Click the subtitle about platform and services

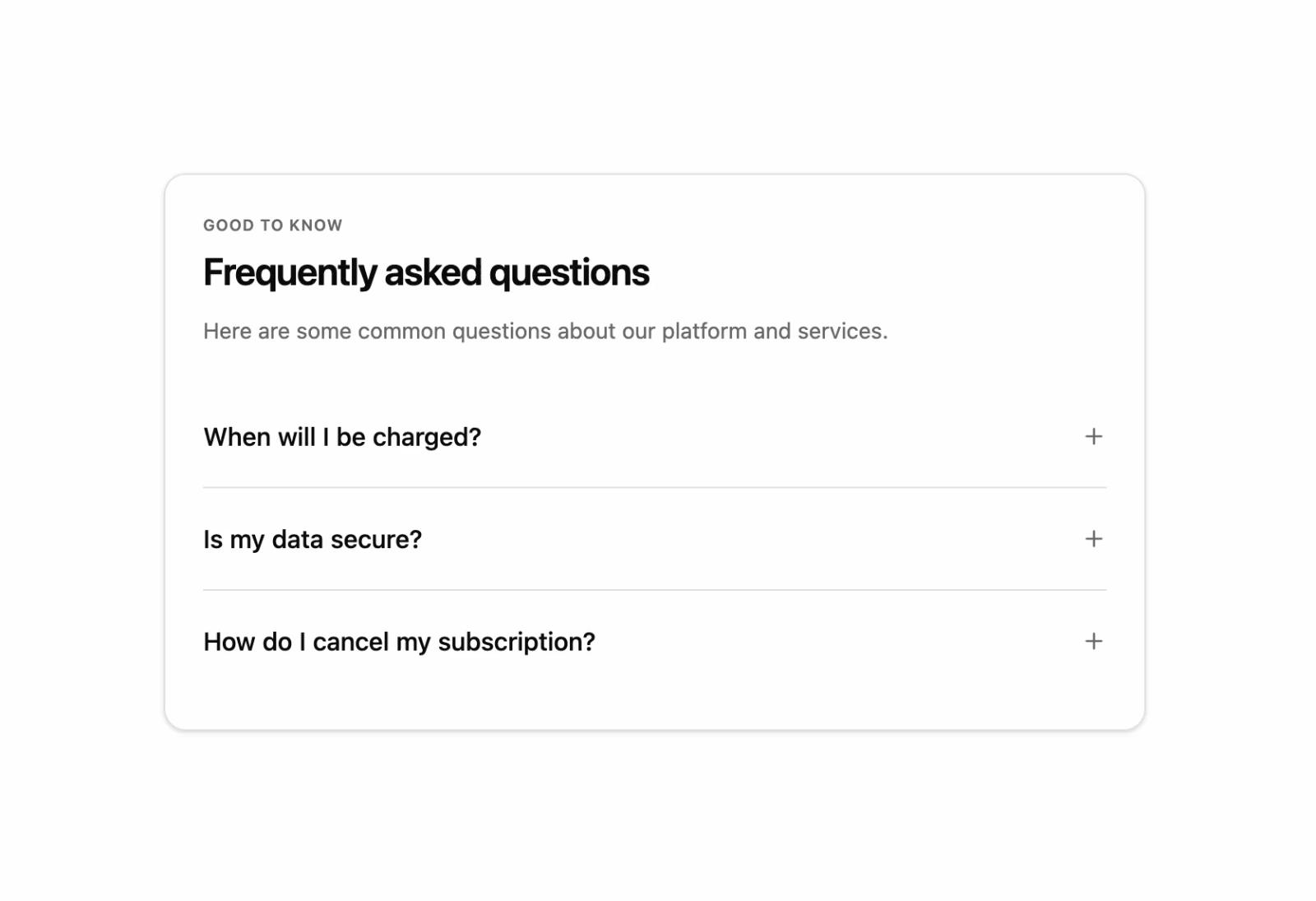click(545, 331)
